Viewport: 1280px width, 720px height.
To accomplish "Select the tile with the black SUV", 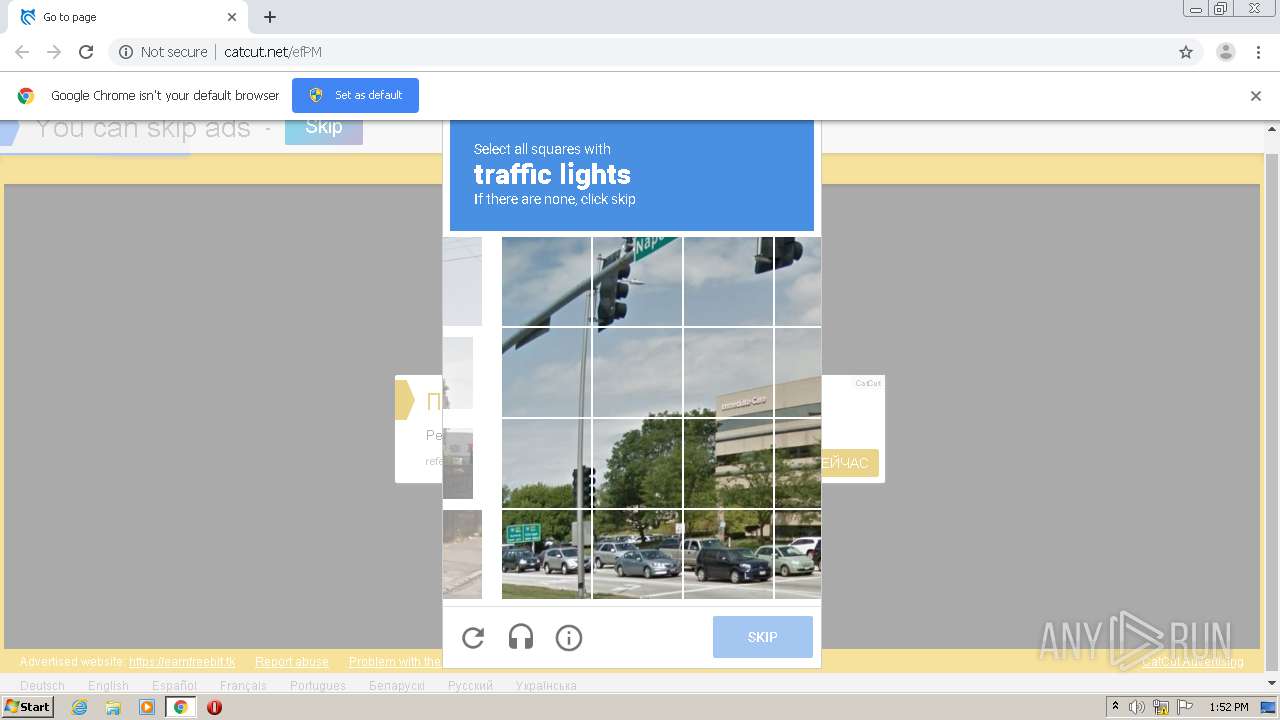I will [x=729, y=554].
